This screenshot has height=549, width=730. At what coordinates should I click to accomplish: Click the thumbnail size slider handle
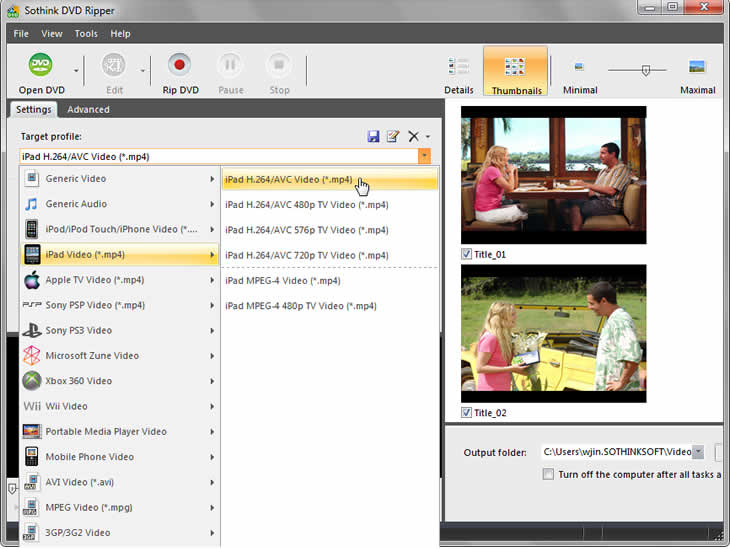(645, 70)
